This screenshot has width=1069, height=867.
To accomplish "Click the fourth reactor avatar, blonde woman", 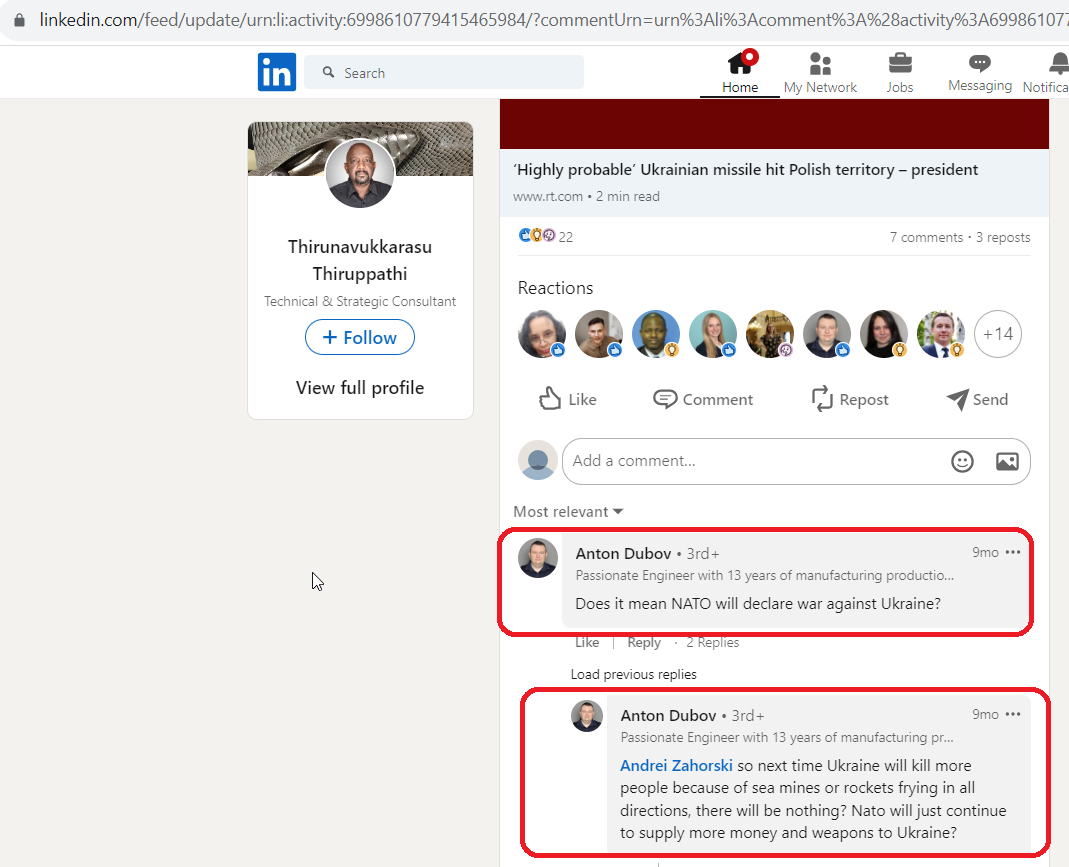I will click(x=713, y=334).
